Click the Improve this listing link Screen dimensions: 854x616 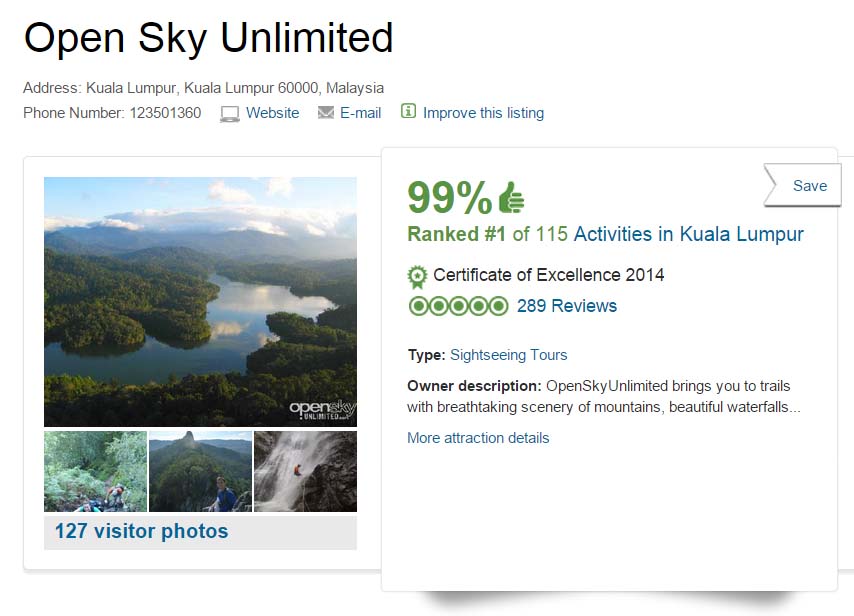tap(483, 113)
